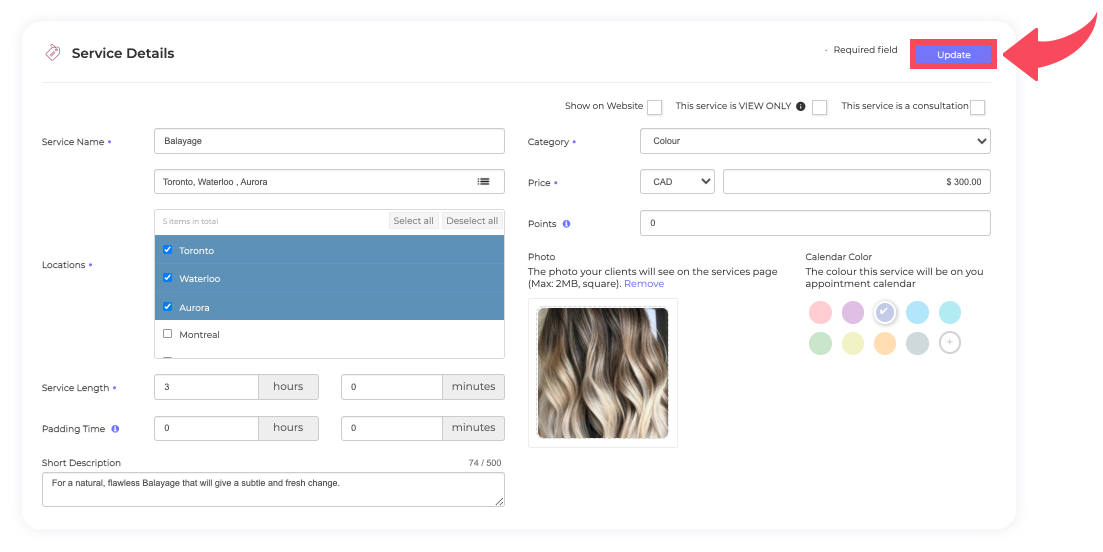Screen dimensions: 1103x552
Task: Uncheck the Waterloo location
Action: [167, 278]
